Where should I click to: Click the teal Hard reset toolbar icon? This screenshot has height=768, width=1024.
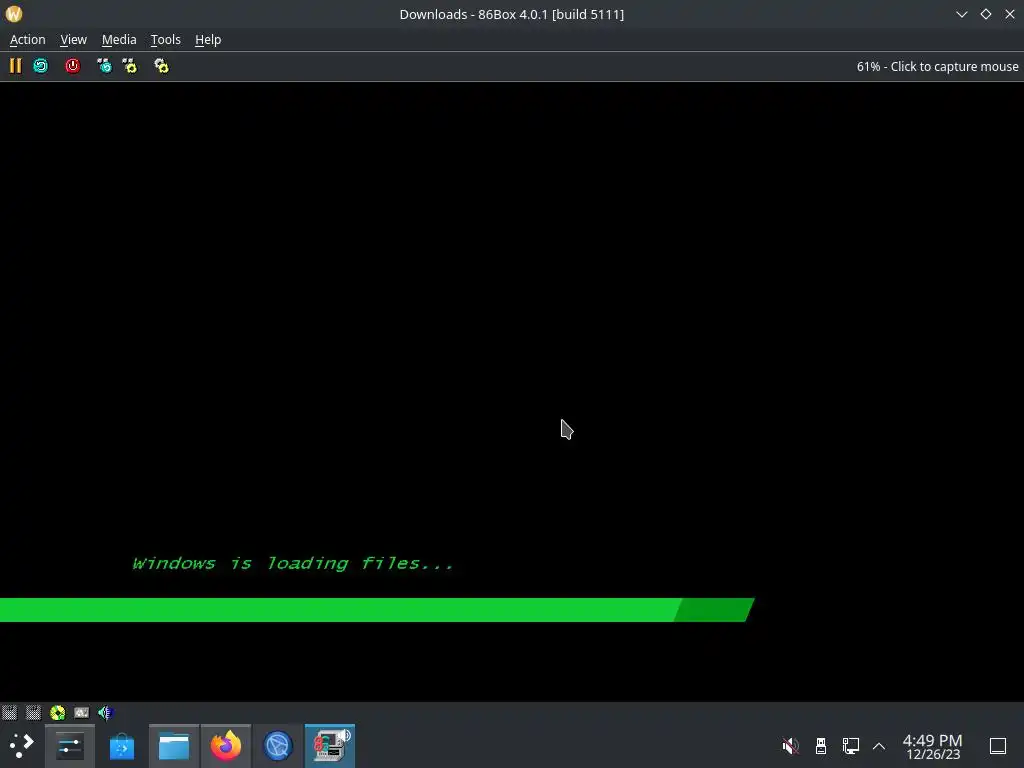click(40, 66)
